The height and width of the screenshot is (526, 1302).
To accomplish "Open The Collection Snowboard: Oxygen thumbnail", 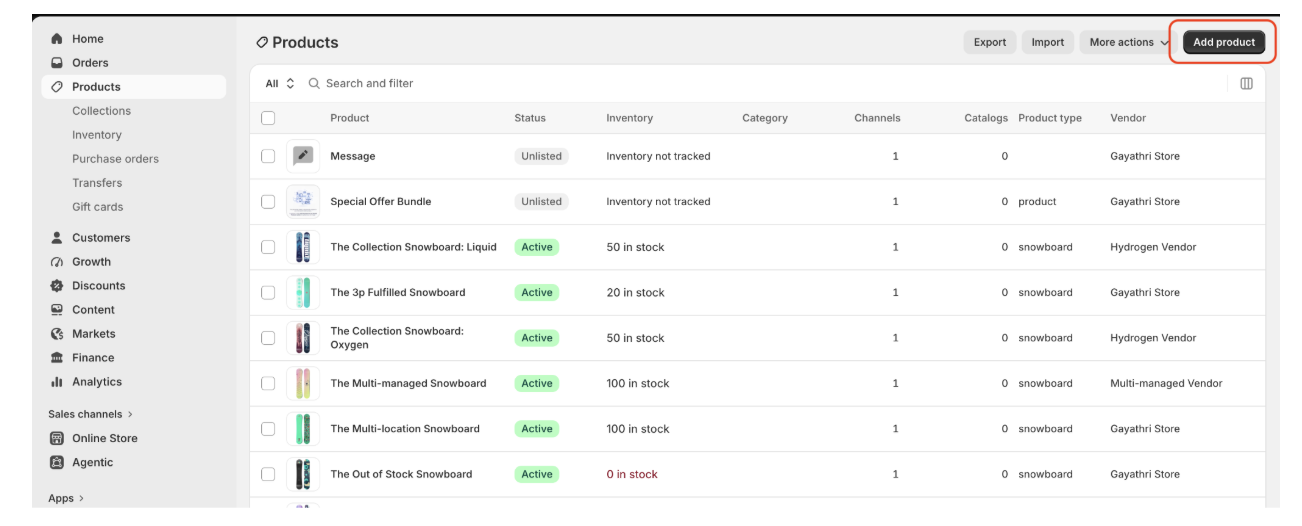I will coord(303,338).
